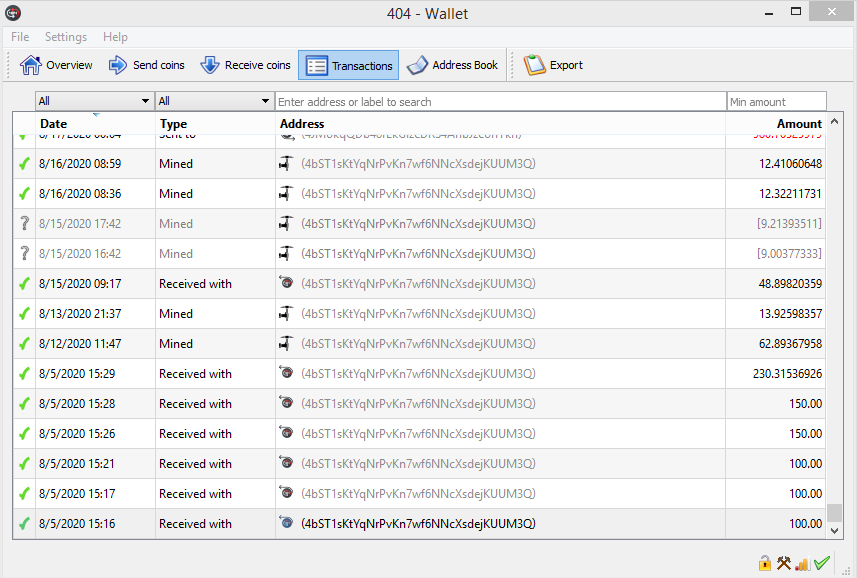The width and height of the screenshot is (857, 578).
Task: Export the transaction list
Action: (x=553, y=65)
